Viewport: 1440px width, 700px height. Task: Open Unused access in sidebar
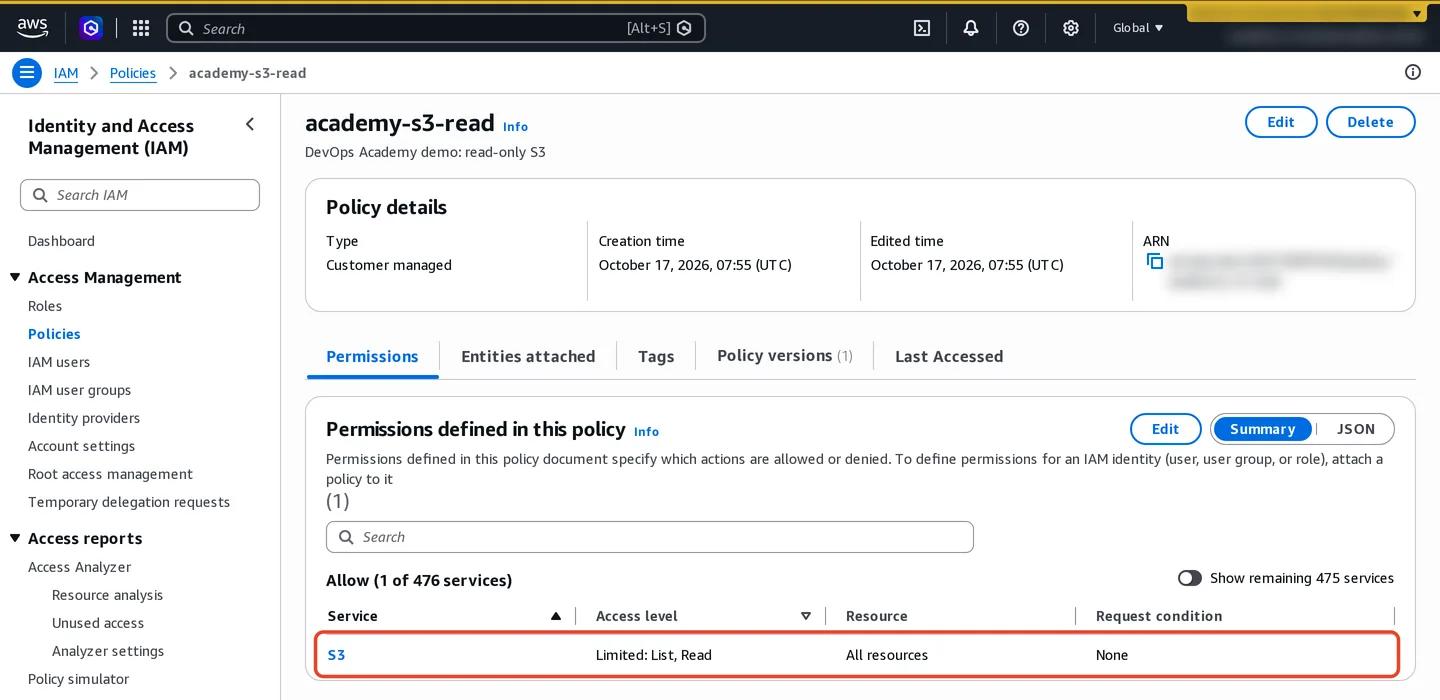[98, 623]
